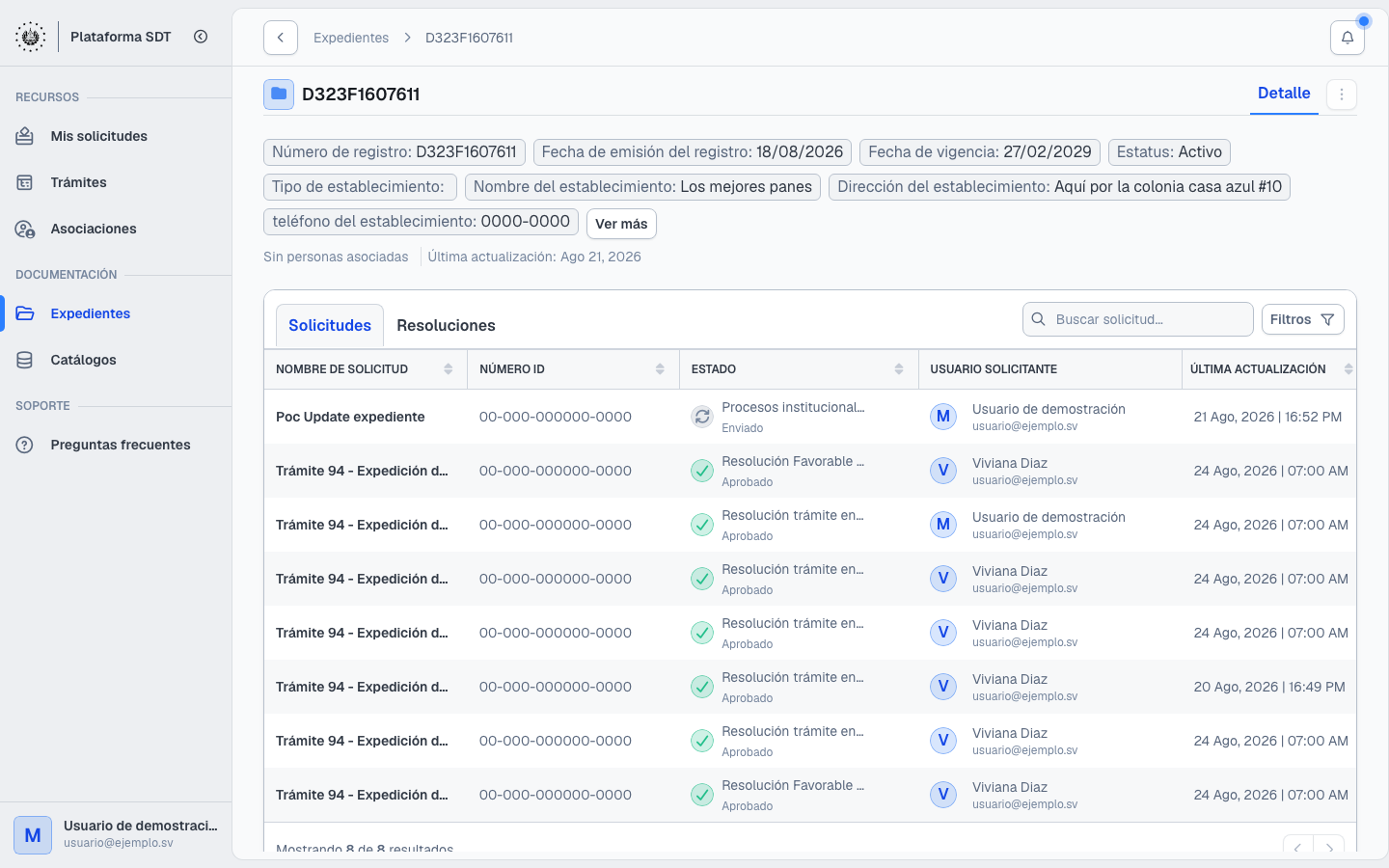The image size is (1389, 868).
Task: Click the Dirección del establecimiento tag
Action: point(1059,186)
